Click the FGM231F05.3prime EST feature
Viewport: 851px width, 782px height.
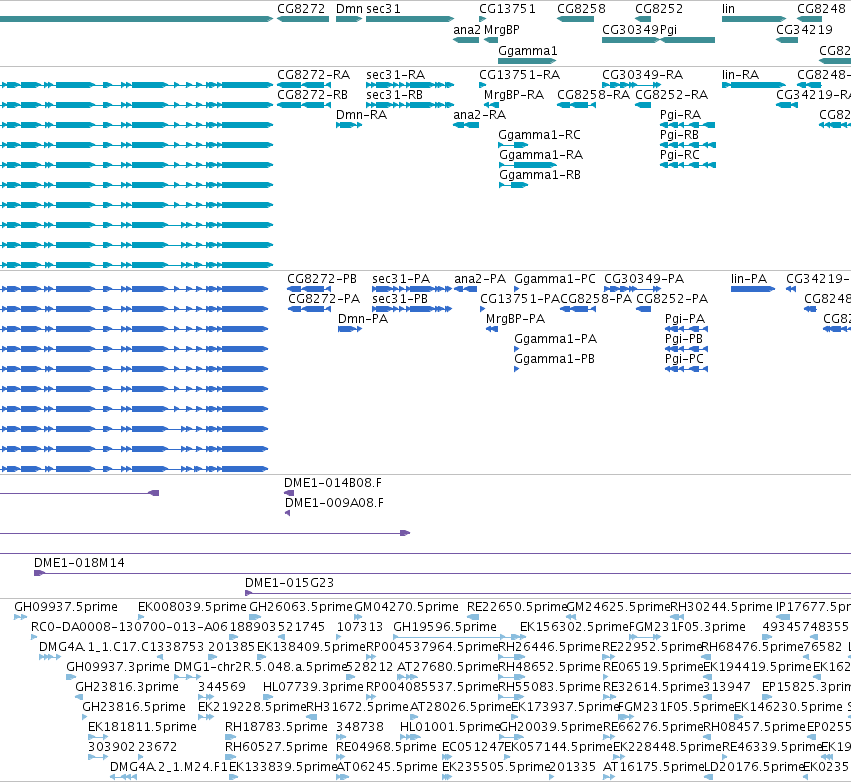(645, 637)
